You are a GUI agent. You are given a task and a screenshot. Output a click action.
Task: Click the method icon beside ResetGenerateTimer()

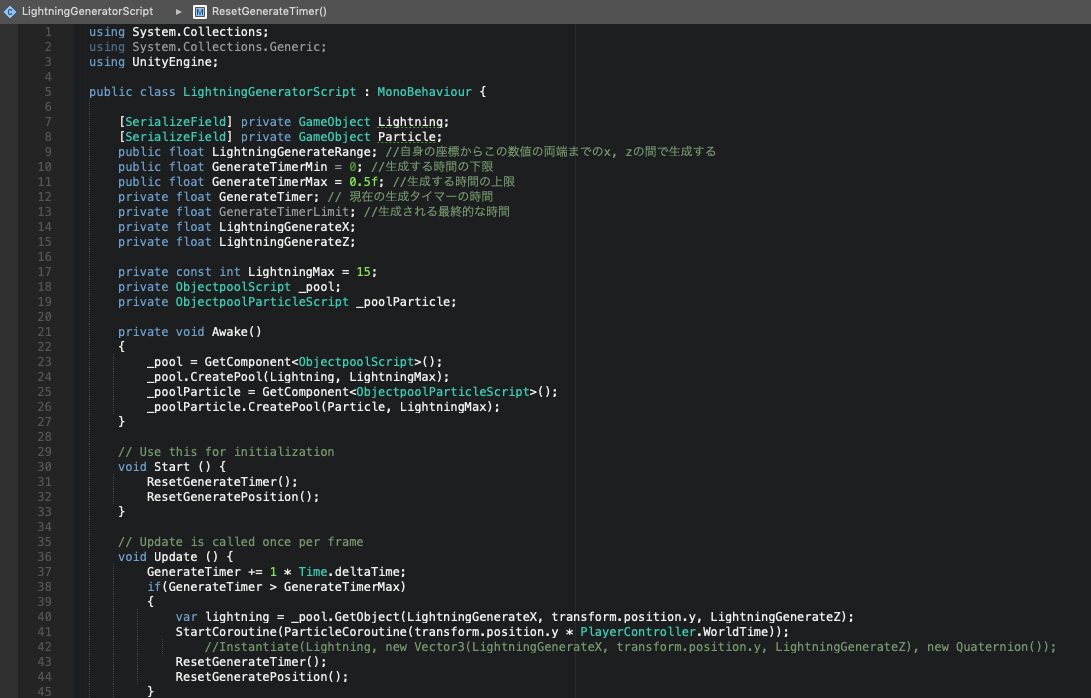[200, 11]
